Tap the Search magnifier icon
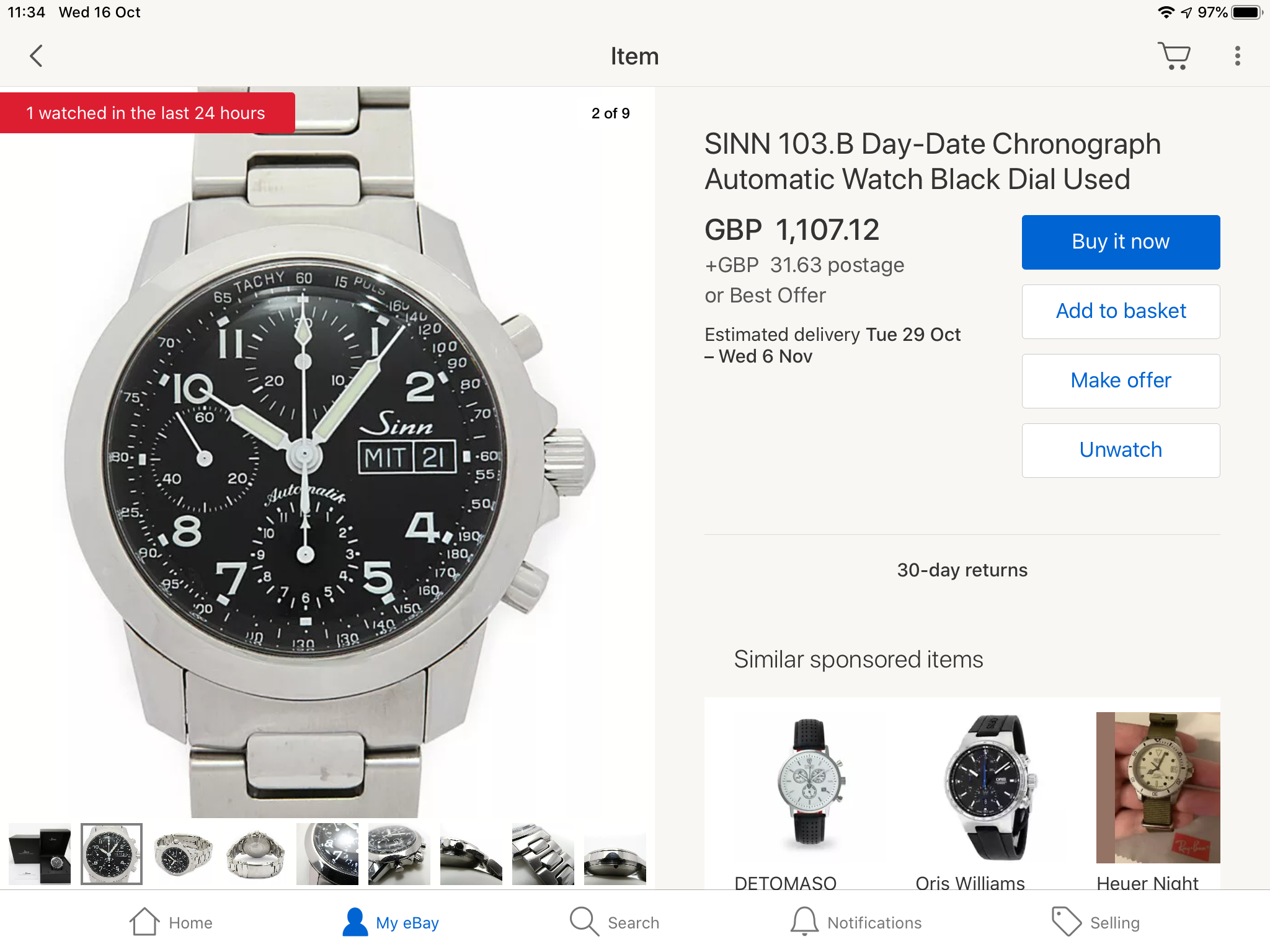Image resolution: width=1270 pixels, height=952 pixels. [584, 922]
